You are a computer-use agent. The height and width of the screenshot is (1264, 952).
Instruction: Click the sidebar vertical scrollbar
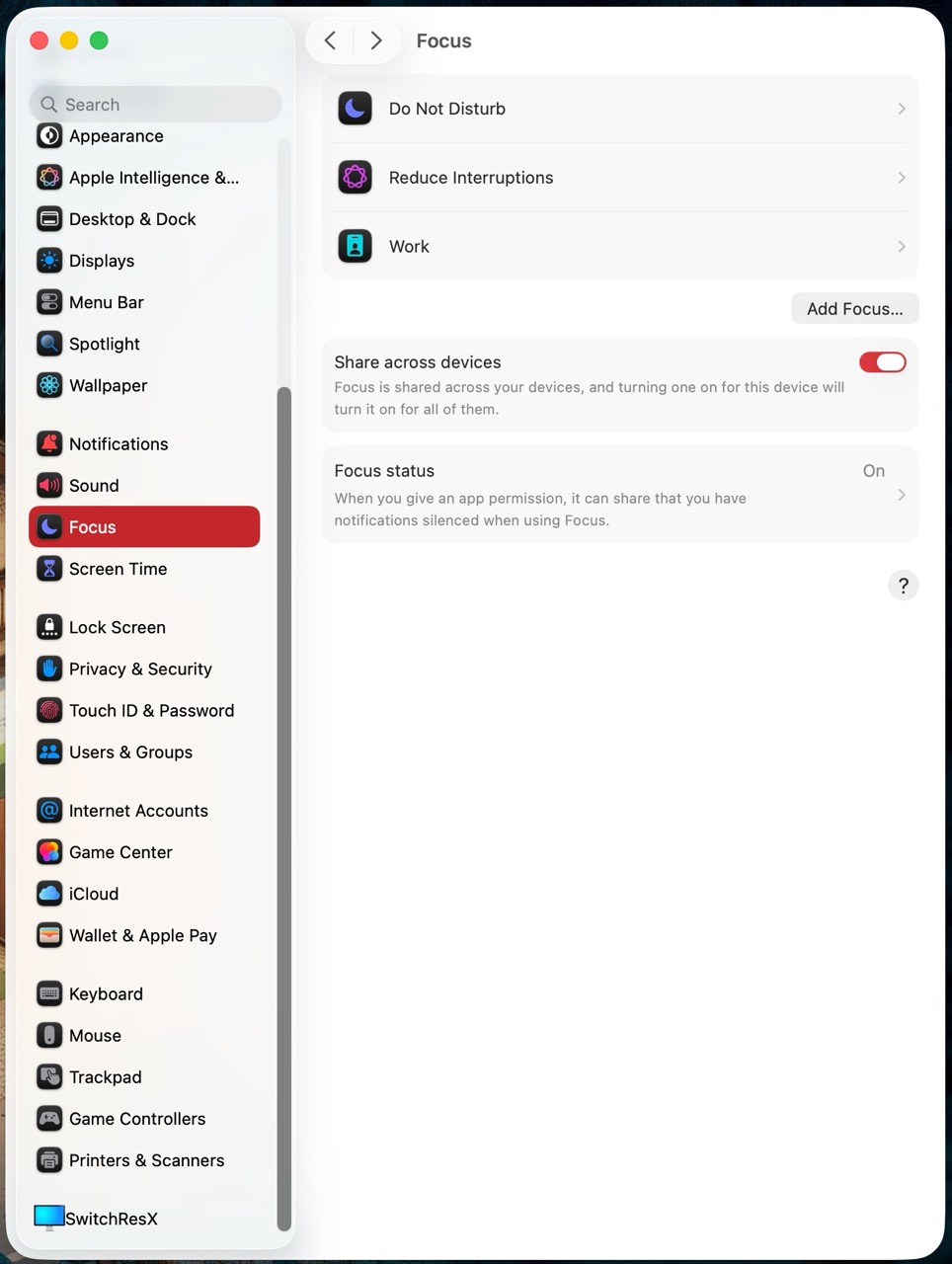pyautogui.click(x=284, y=809)
